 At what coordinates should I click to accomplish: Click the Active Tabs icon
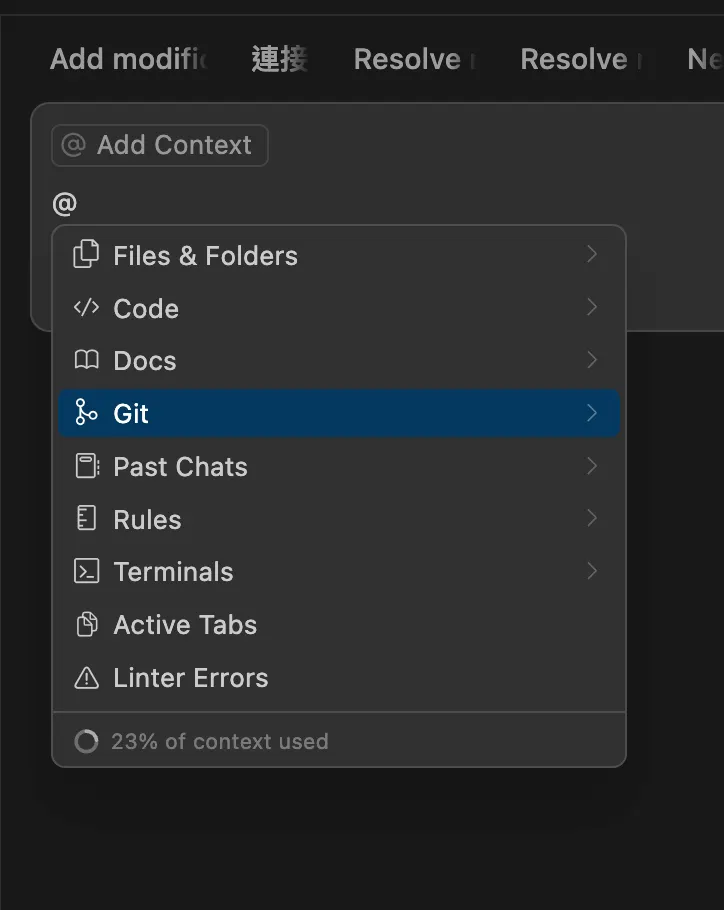pos(87,625)
